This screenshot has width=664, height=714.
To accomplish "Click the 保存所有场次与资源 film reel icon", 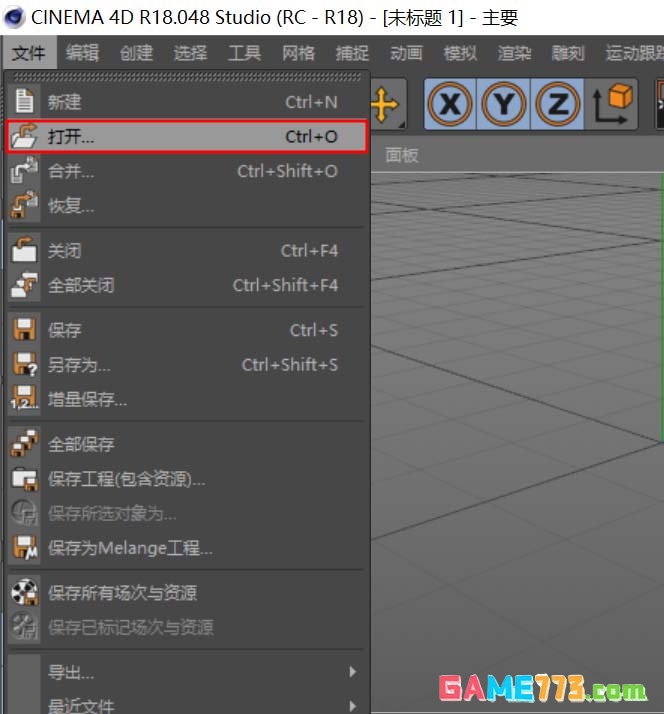I will [x=24, y=592].
